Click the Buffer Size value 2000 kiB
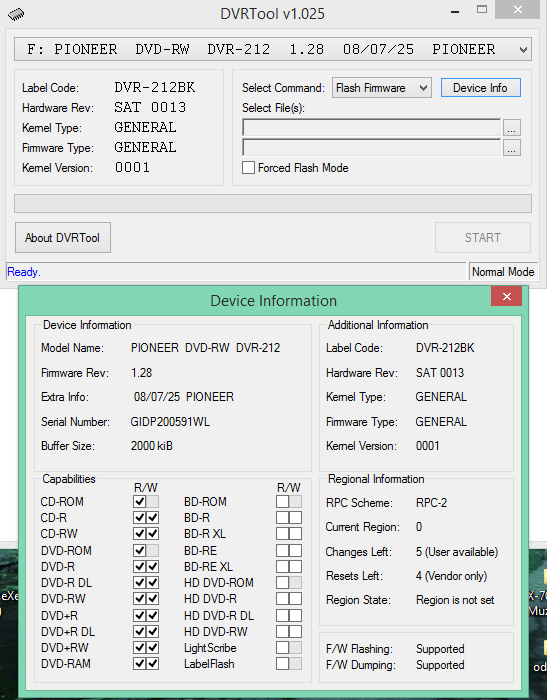 [151, 446]
